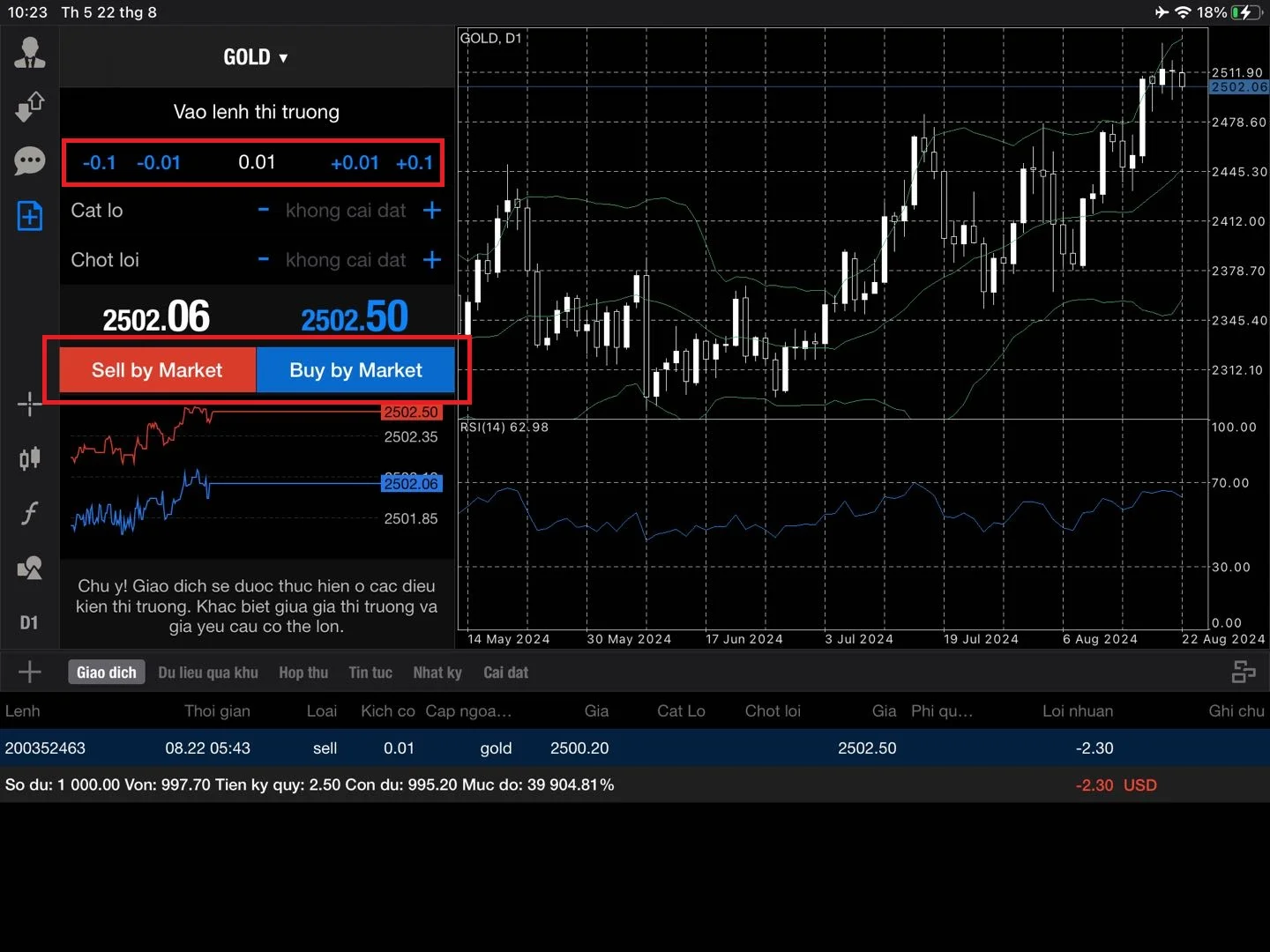Viewport: 1270px width, 952px height.
Task: Edit the 0.01 volume field
Action: [257, 162]
